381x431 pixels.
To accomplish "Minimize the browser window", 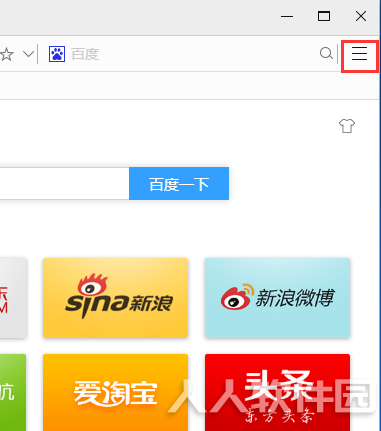I will point(287,16).
